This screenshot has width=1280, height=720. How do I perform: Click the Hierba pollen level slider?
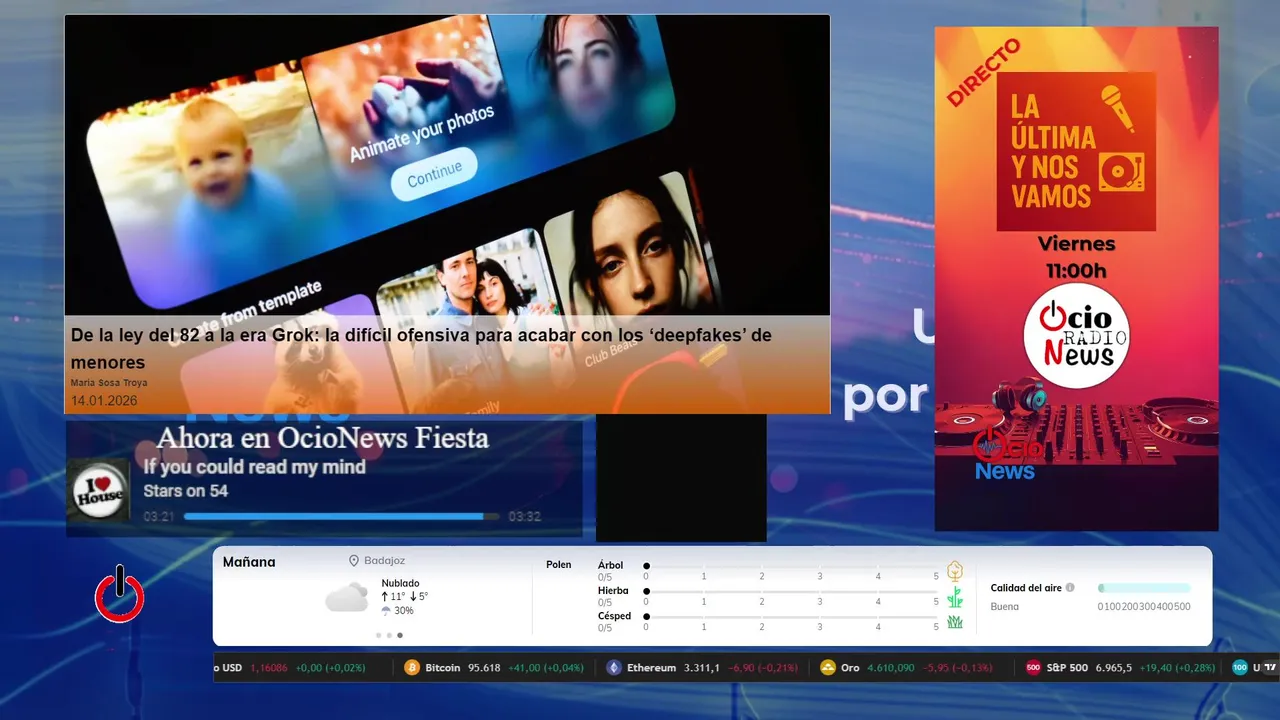[791, 592]
